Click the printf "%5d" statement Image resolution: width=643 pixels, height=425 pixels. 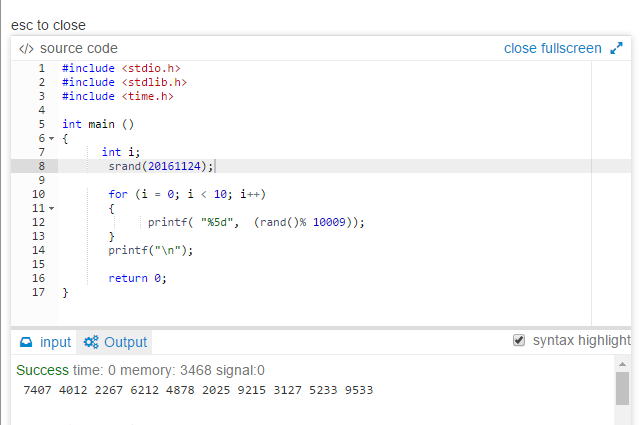(x=256, y=222)
